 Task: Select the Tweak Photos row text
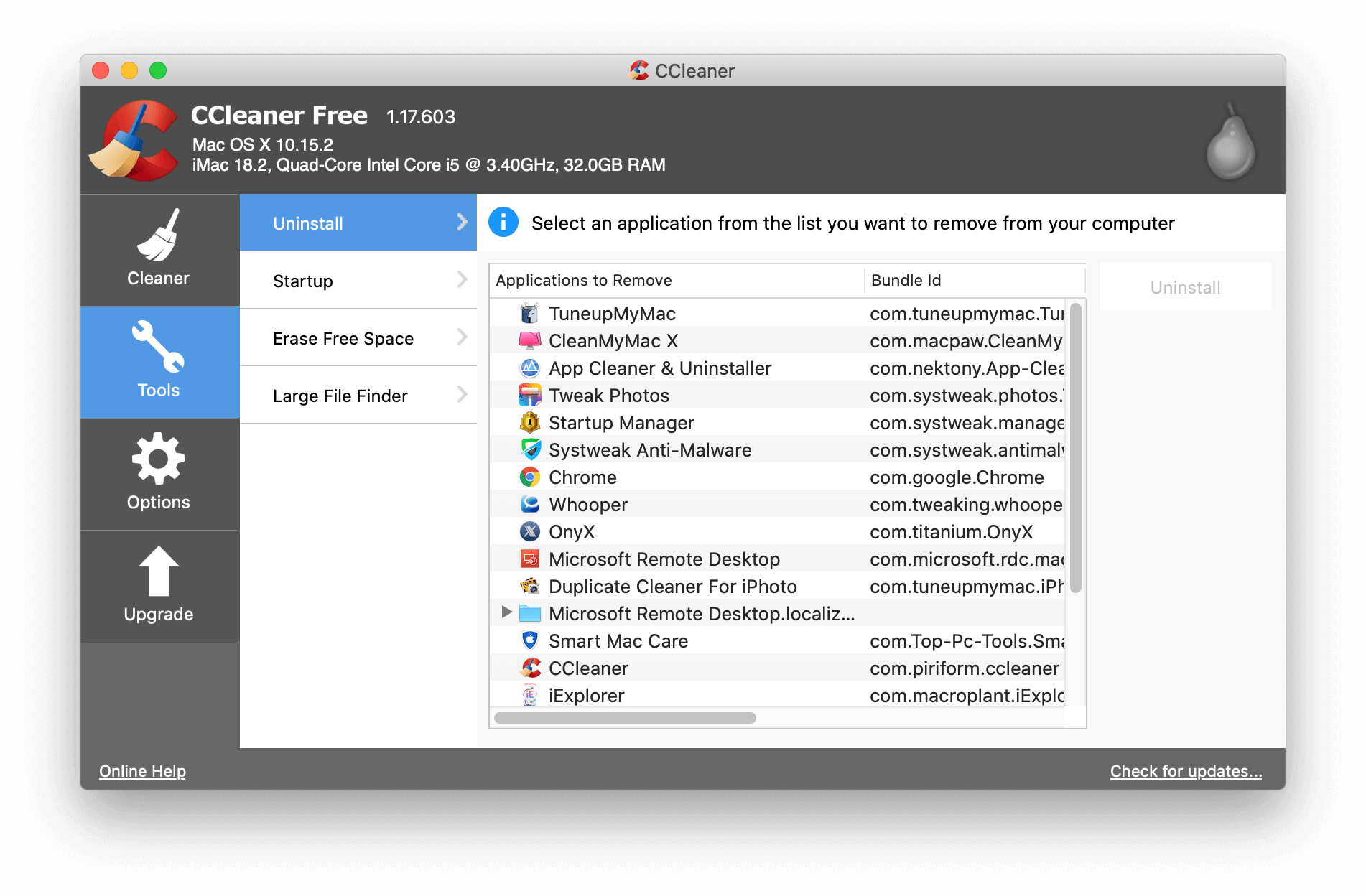pyautogui.click(x=609, y=395)
